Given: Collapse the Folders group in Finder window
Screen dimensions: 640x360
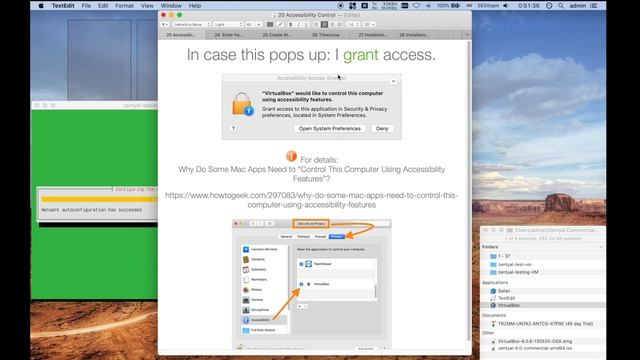Looking at the screenshot, I should coord(601,247).
